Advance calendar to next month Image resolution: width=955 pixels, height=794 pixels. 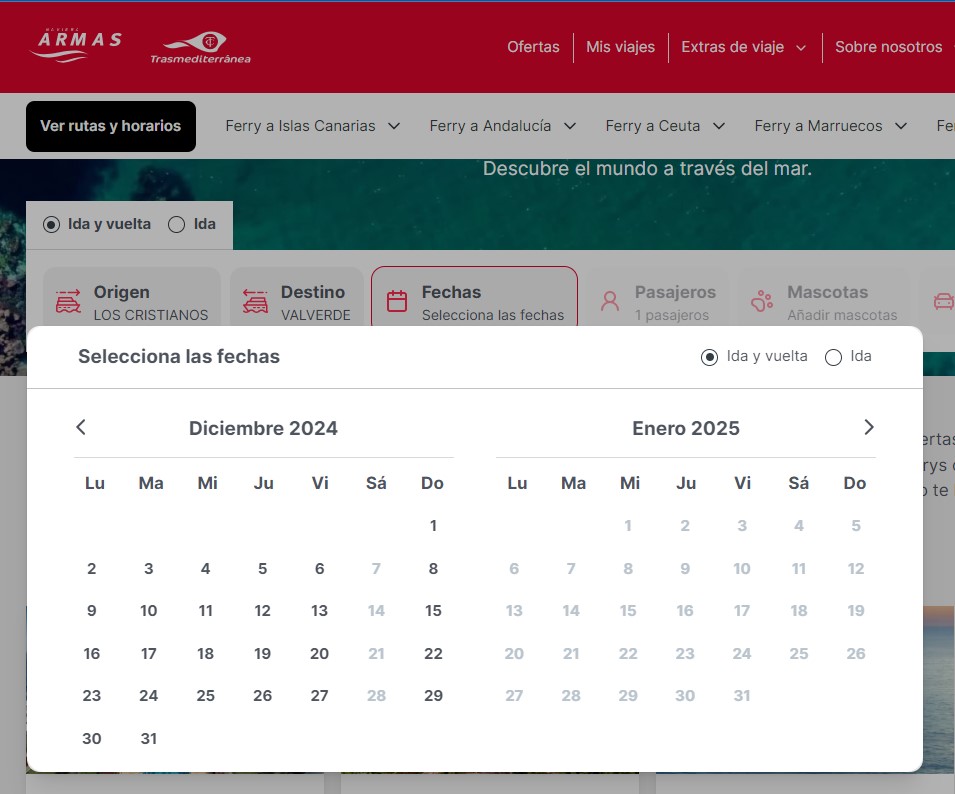coord(868,428)
